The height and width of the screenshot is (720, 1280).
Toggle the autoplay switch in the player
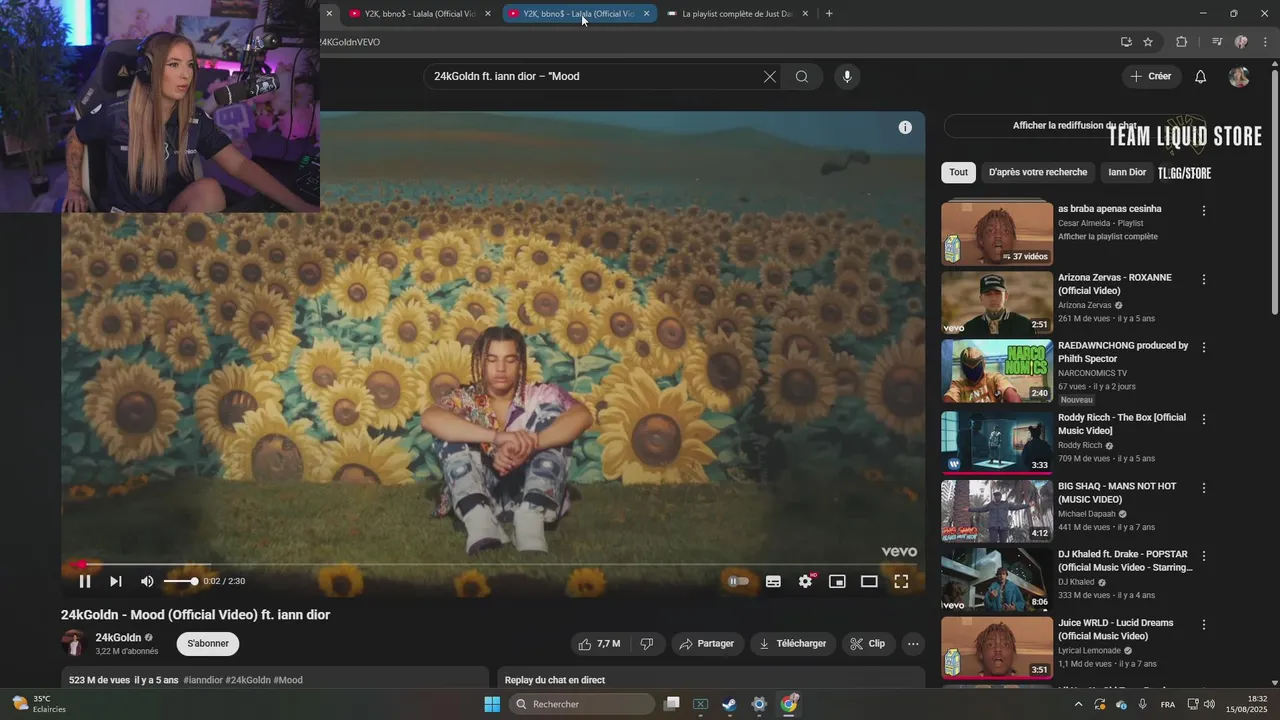pos(738,581)
